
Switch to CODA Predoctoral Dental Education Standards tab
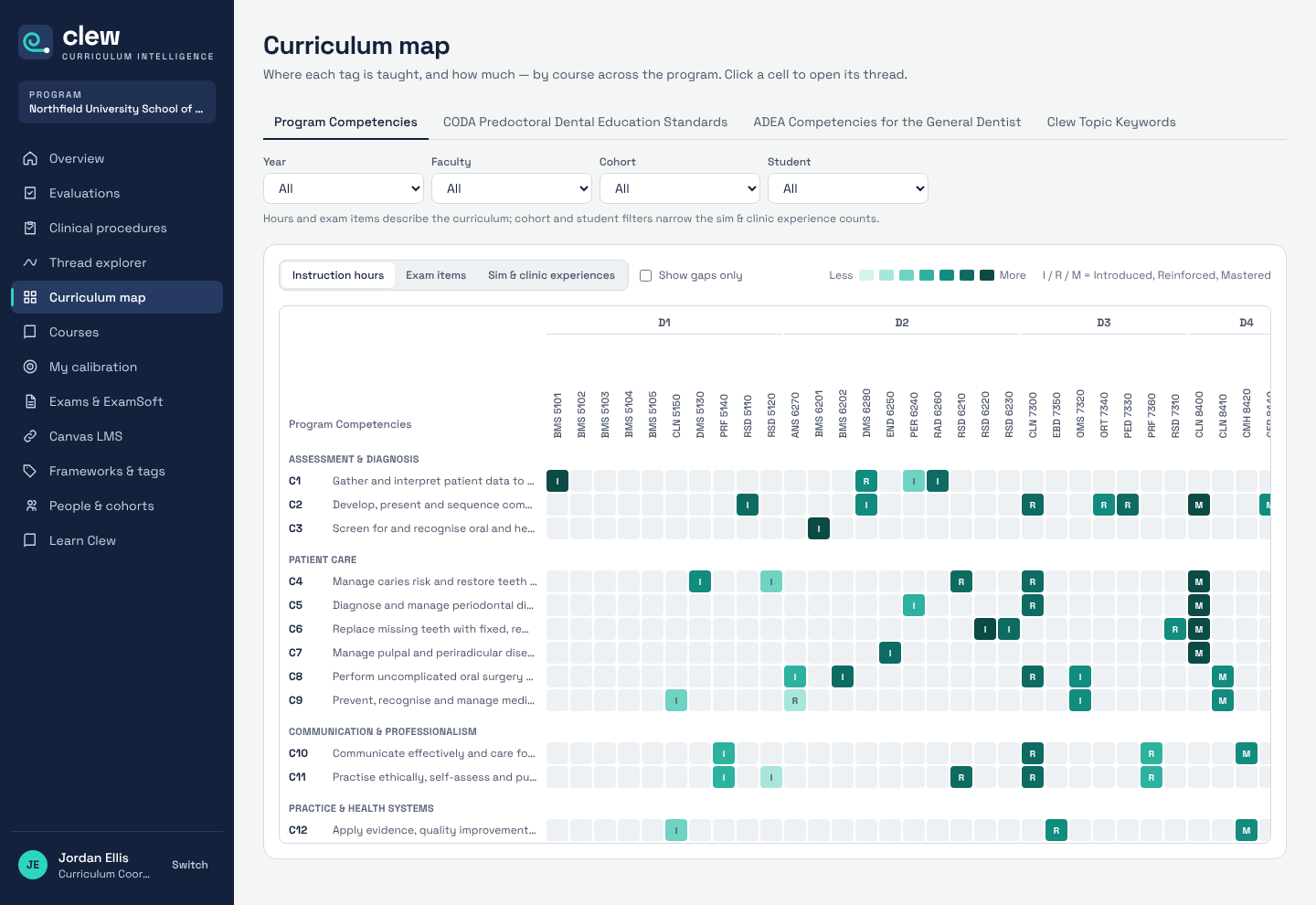coord(586,122)
